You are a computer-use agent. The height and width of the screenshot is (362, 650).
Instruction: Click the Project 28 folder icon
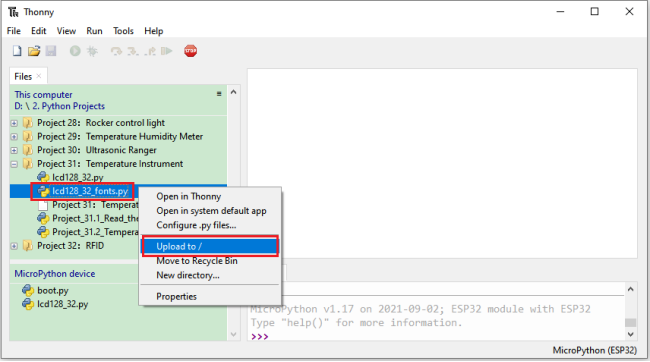click(28, 123)
